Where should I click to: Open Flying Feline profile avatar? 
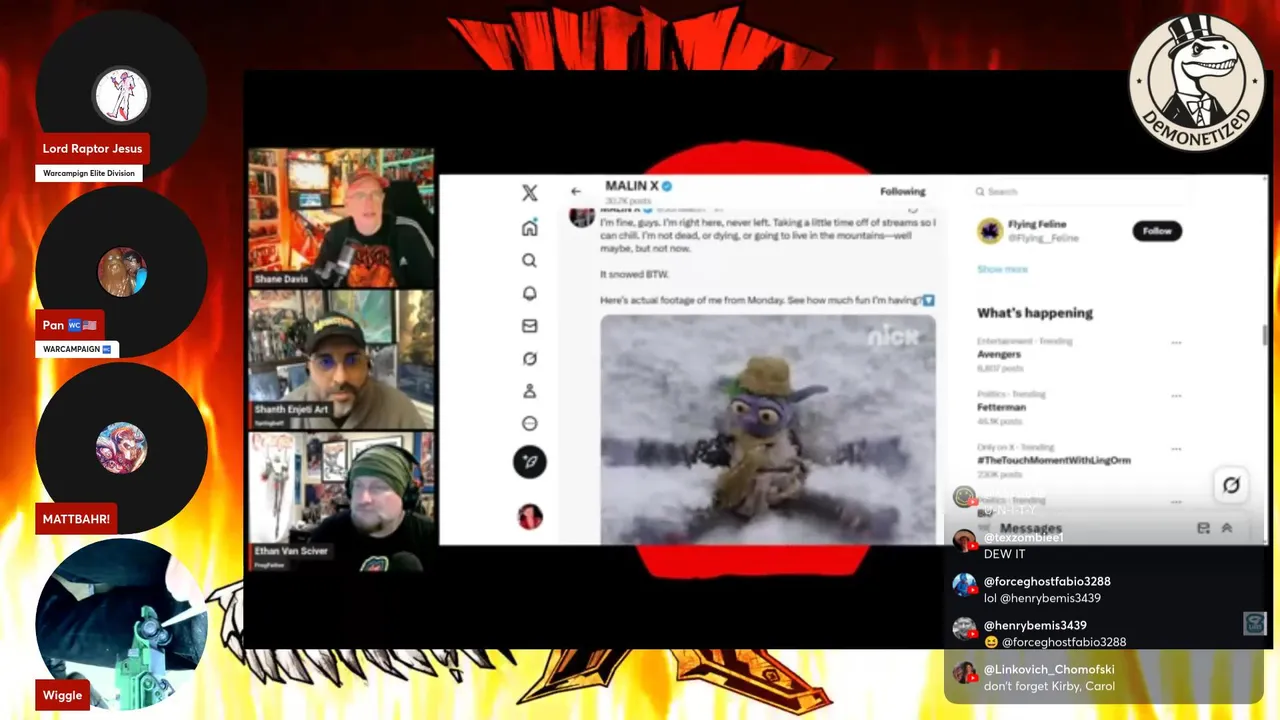[990, 231]
